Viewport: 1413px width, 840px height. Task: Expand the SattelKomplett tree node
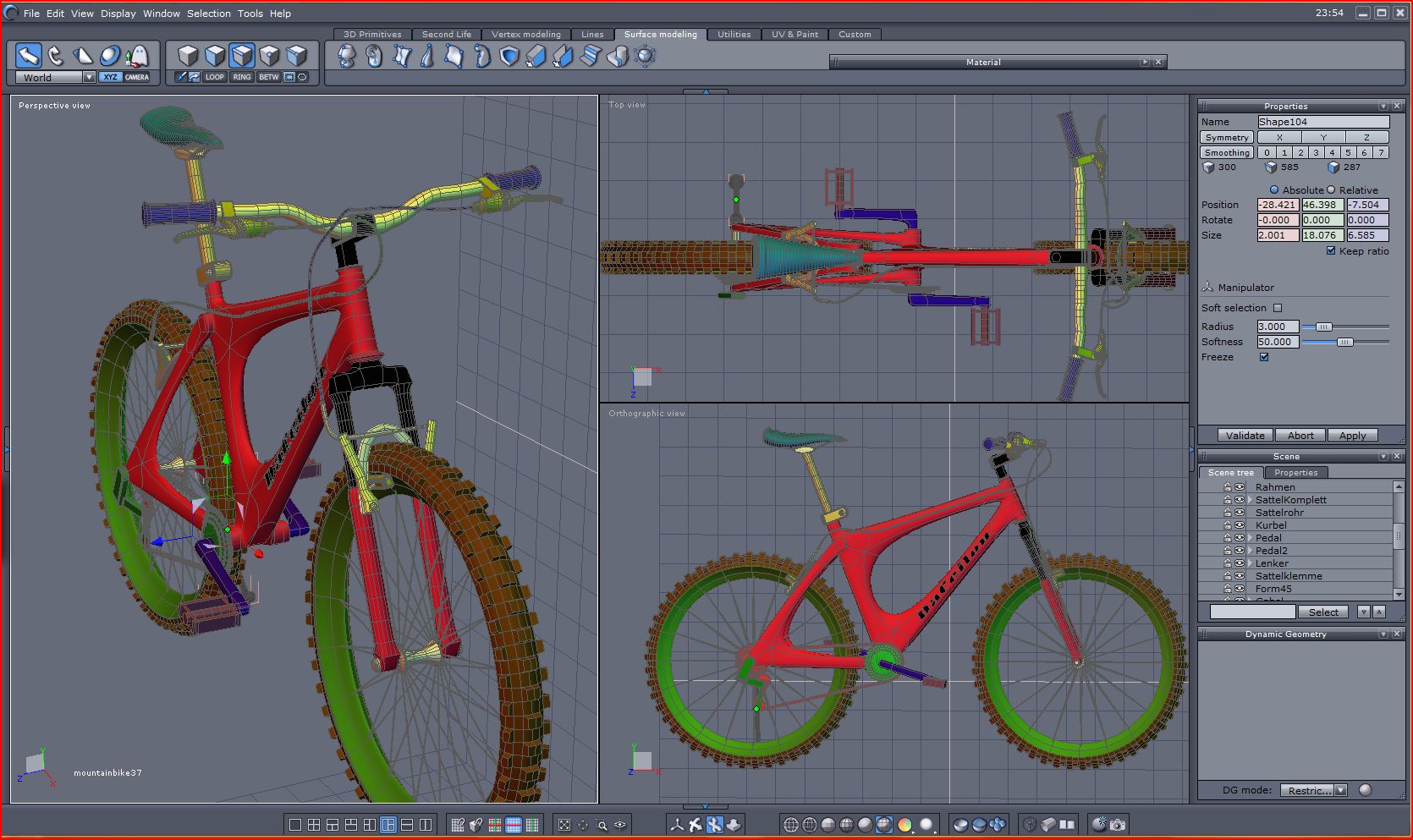click(1250, 500)
